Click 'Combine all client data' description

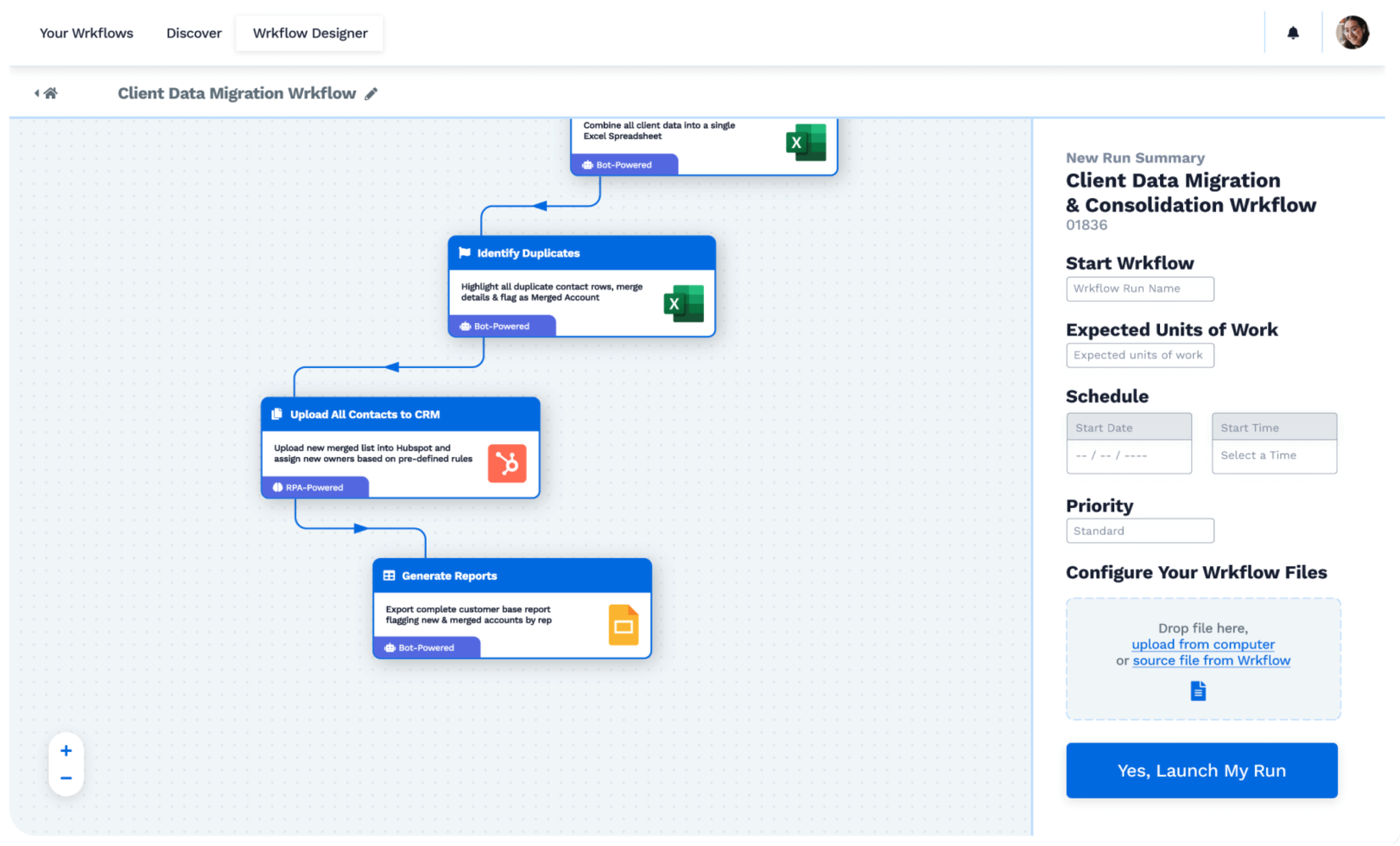pos(659,130)
